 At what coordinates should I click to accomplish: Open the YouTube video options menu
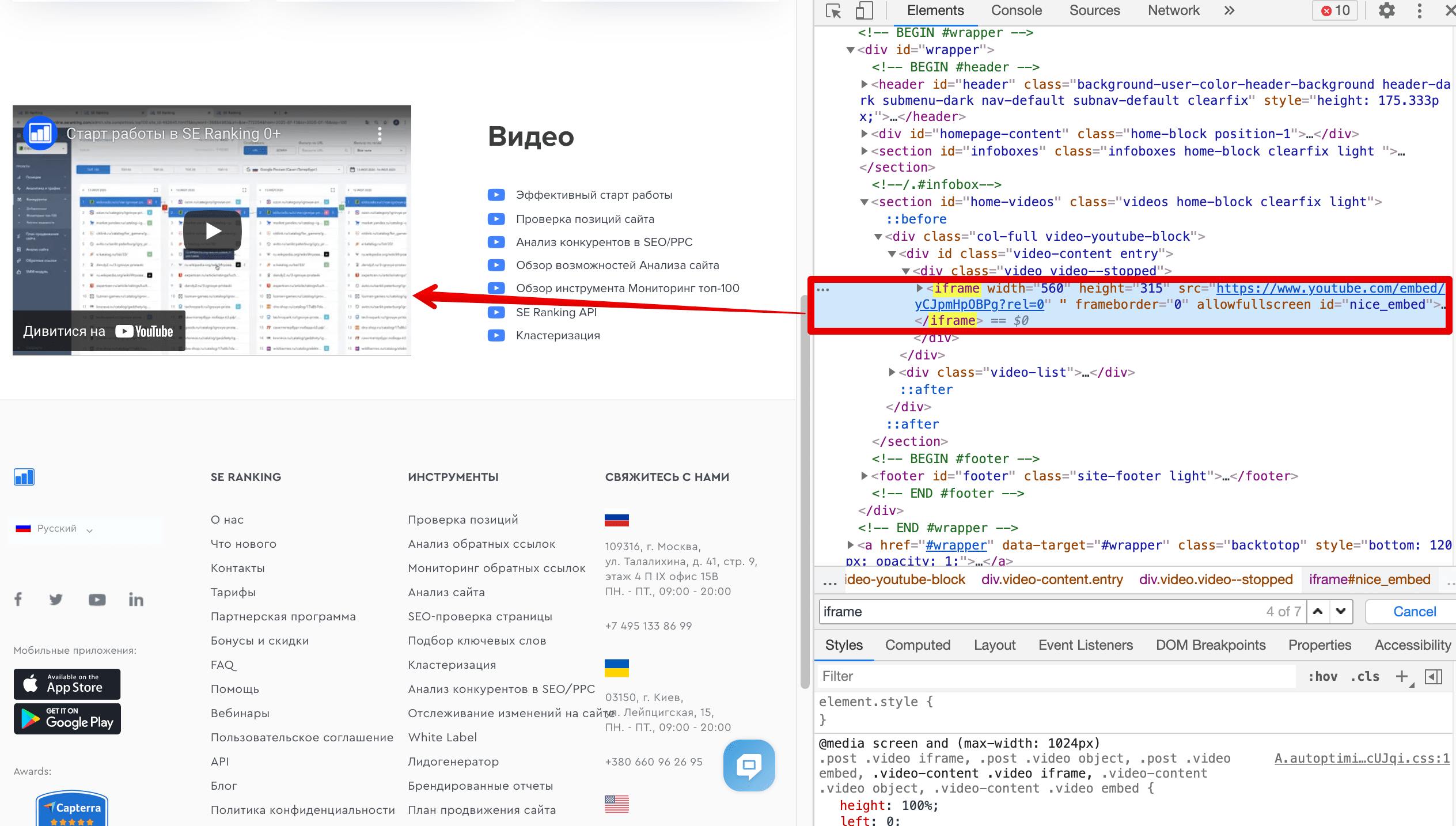pos(380,134)
